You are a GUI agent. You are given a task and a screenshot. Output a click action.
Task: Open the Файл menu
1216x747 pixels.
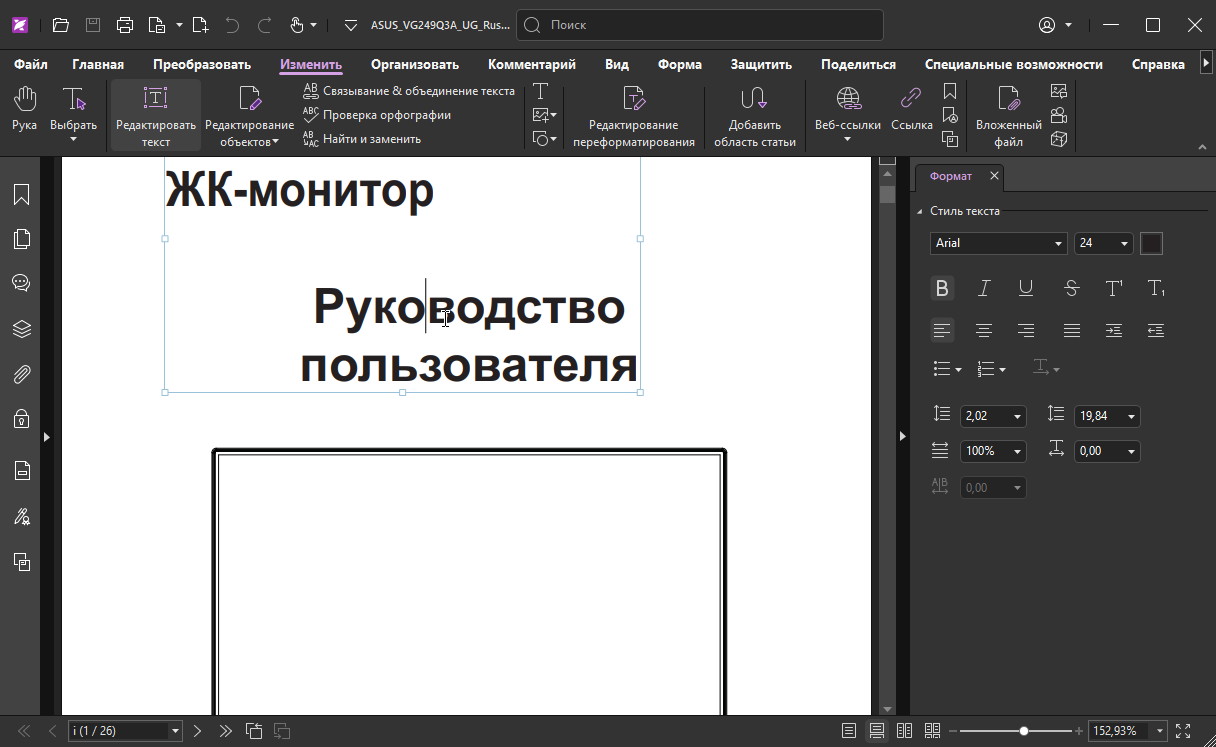pyautogui.click(x=31, y=64)
